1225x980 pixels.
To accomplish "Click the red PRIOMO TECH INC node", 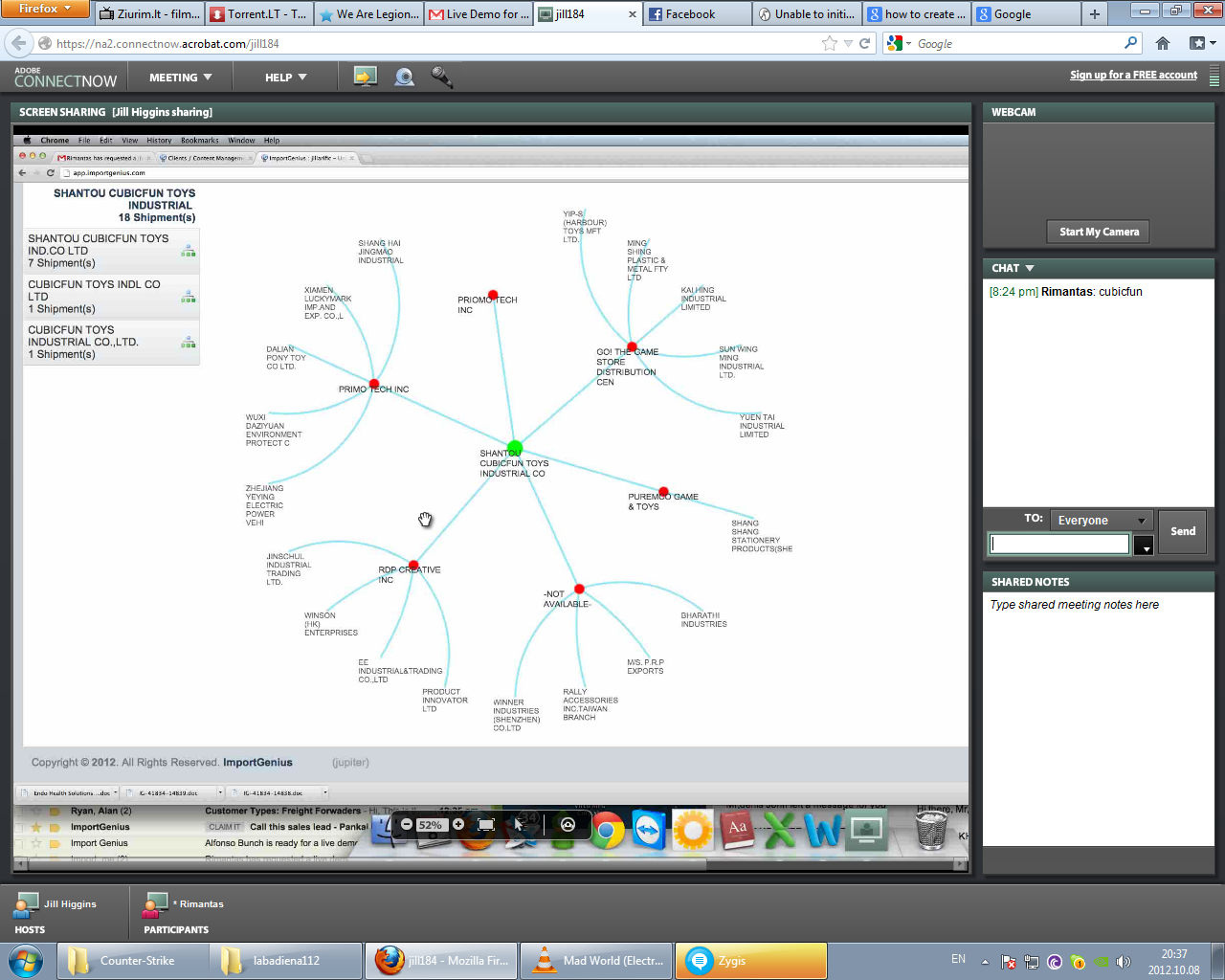I will [493, 295].
